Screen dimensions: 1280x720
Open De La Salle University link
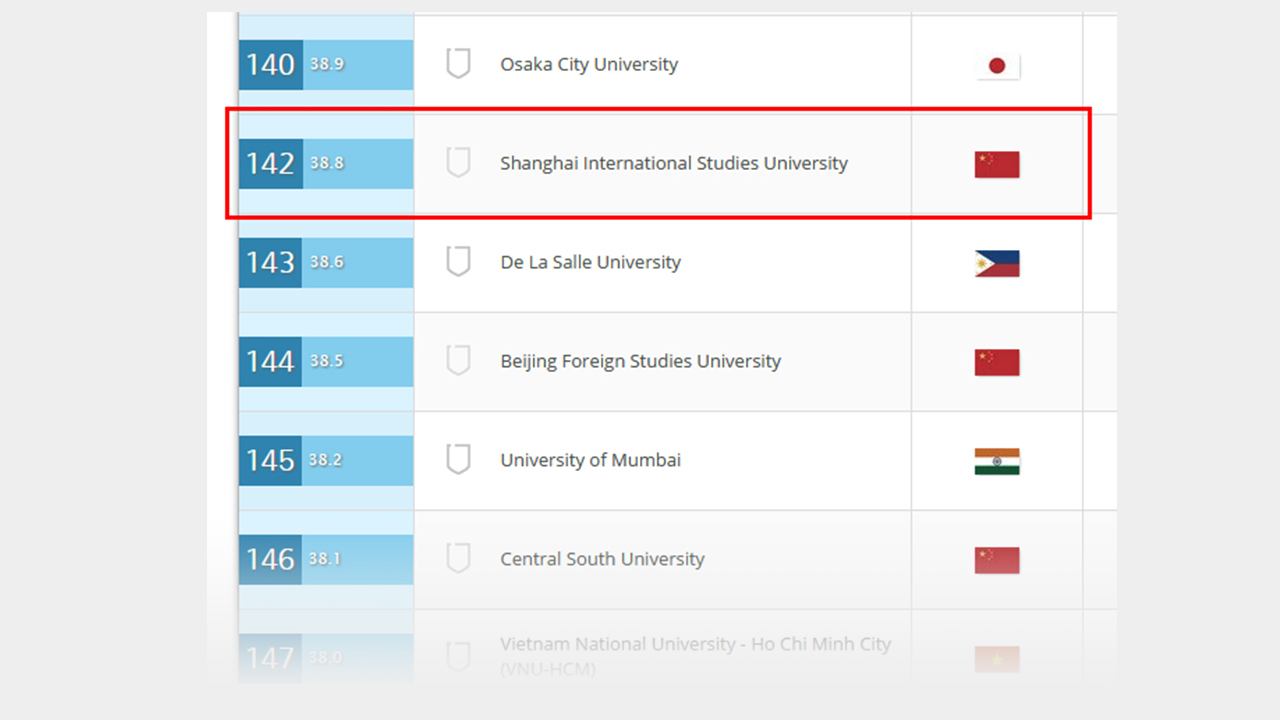pyautogui.click(x=590, y=262)
